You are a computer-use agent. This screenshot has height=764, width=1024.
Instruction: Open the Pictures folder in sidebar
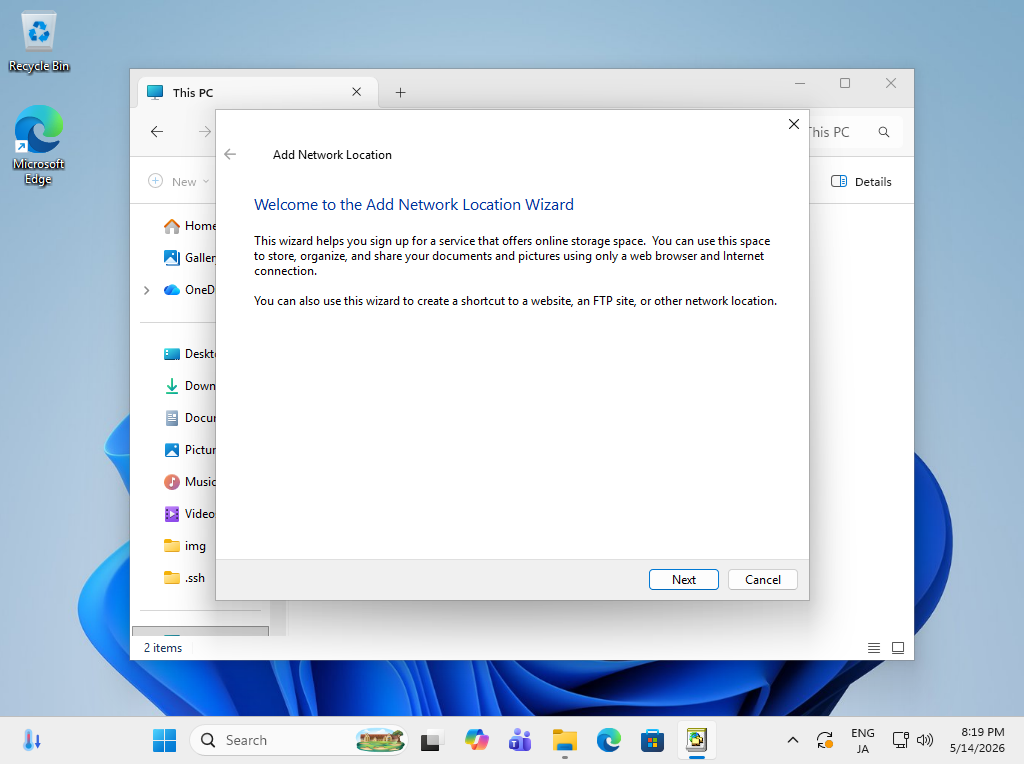[189, 450]
